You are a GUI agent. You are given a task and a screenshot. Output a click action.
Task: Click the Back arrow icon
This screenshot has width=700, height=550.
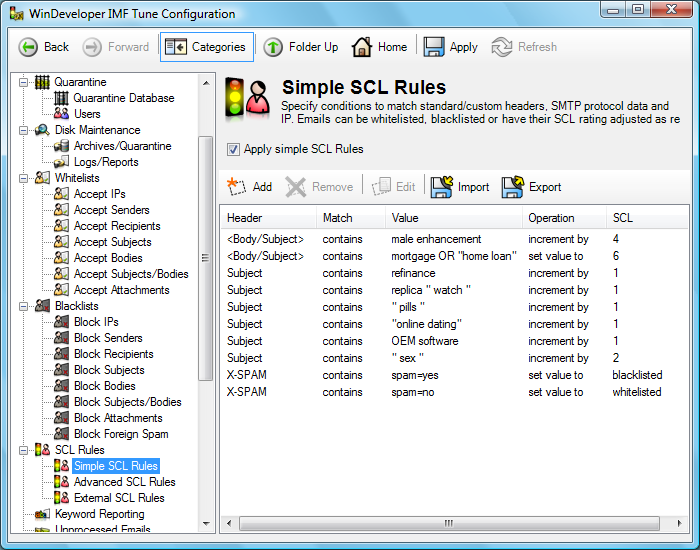(28, 47)
